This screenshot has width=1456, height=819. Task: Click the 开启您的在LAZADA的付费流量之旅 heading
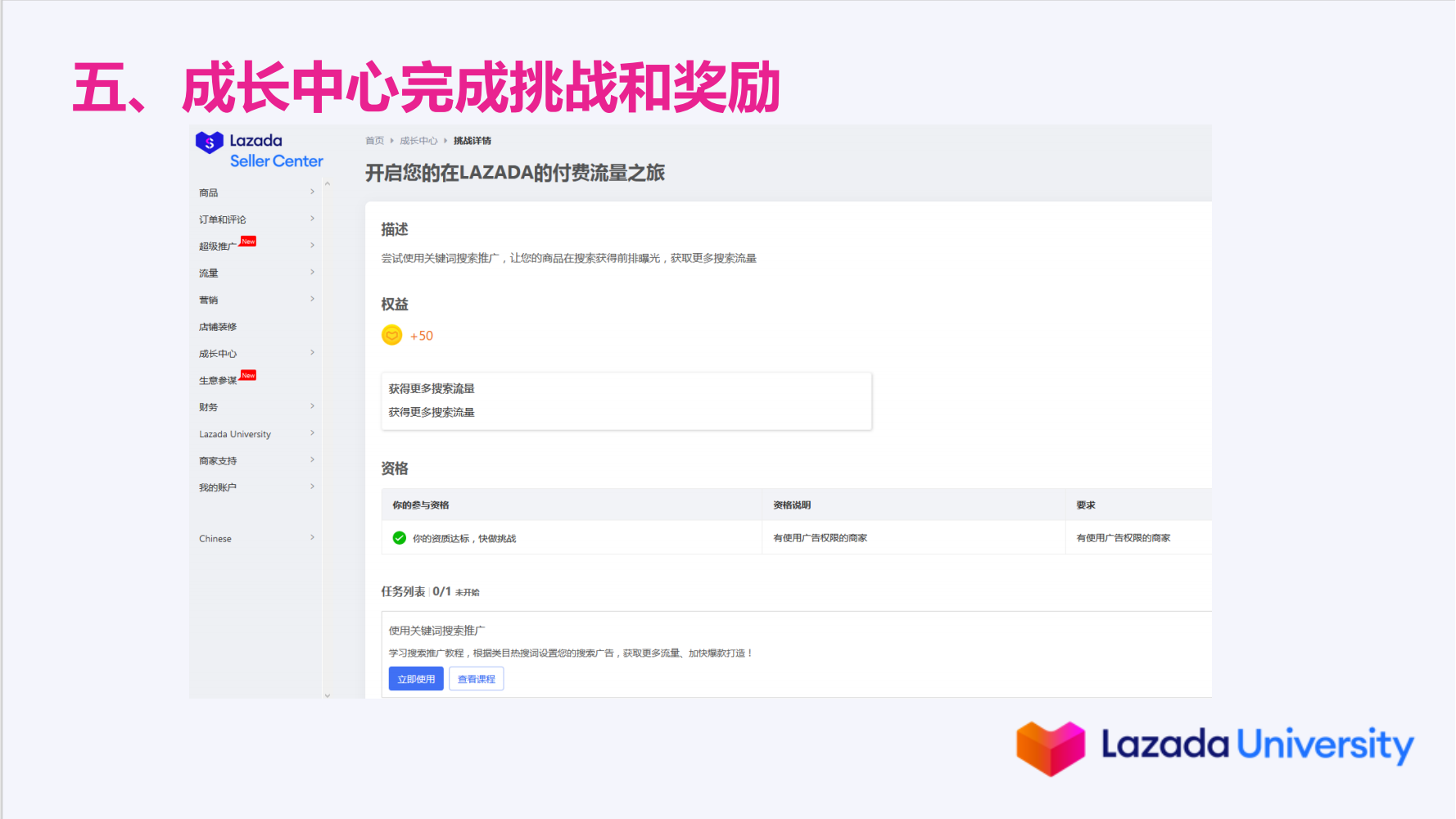coord(515,173)
